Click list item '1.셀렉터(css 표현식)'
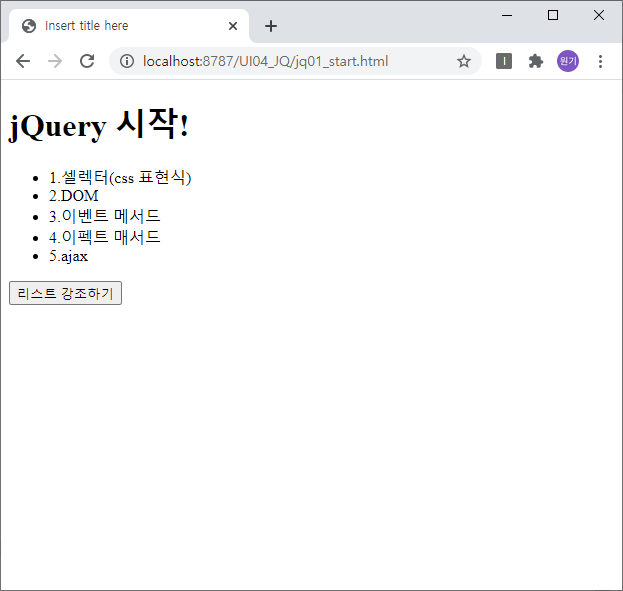The height and width of the screenshot is (591, 623). pyautogui.click(x=120, y=177)
